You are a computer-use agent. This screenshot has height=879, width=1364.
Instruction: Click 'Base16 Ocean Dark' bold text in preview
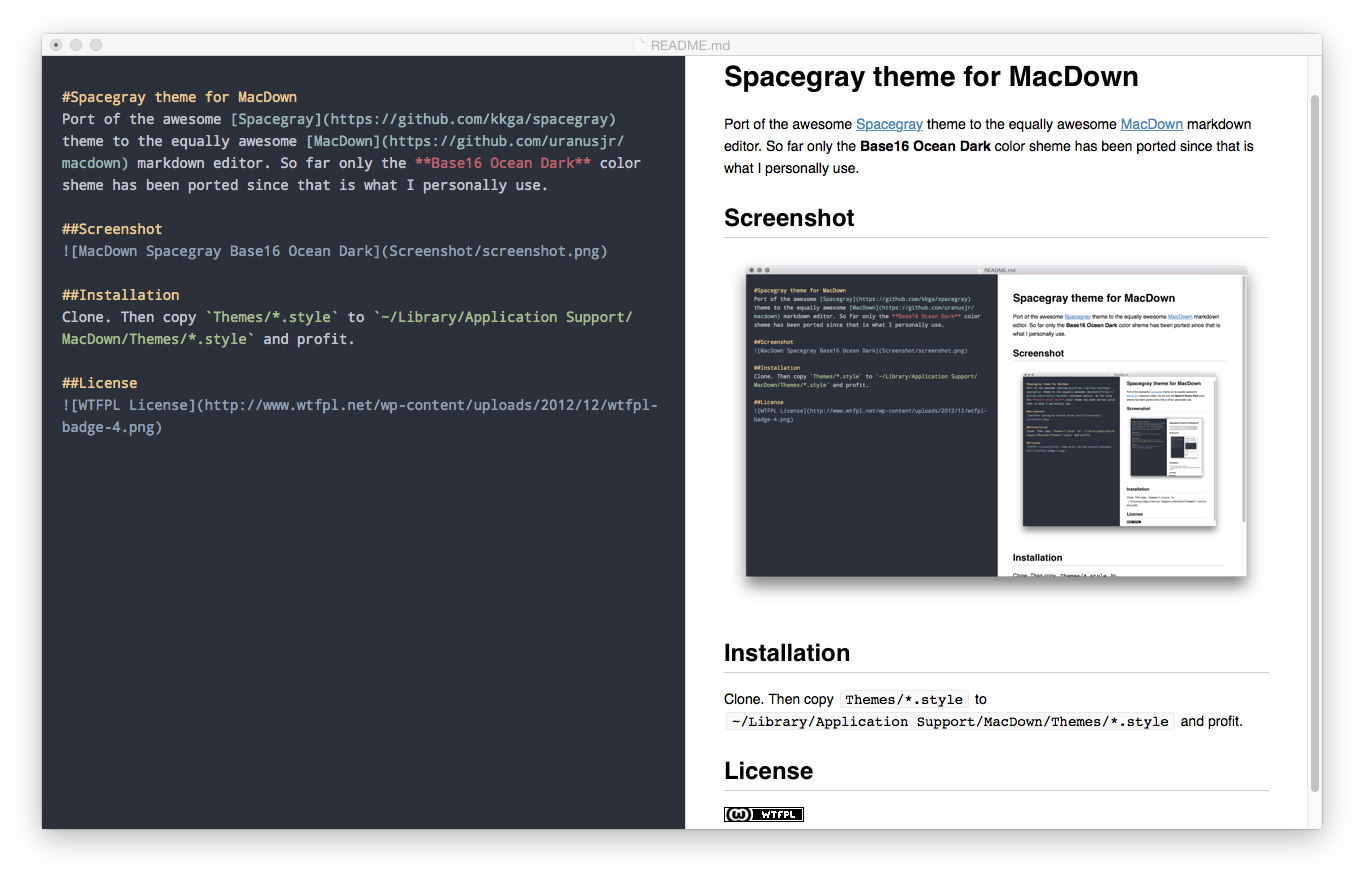click(925, 146)
